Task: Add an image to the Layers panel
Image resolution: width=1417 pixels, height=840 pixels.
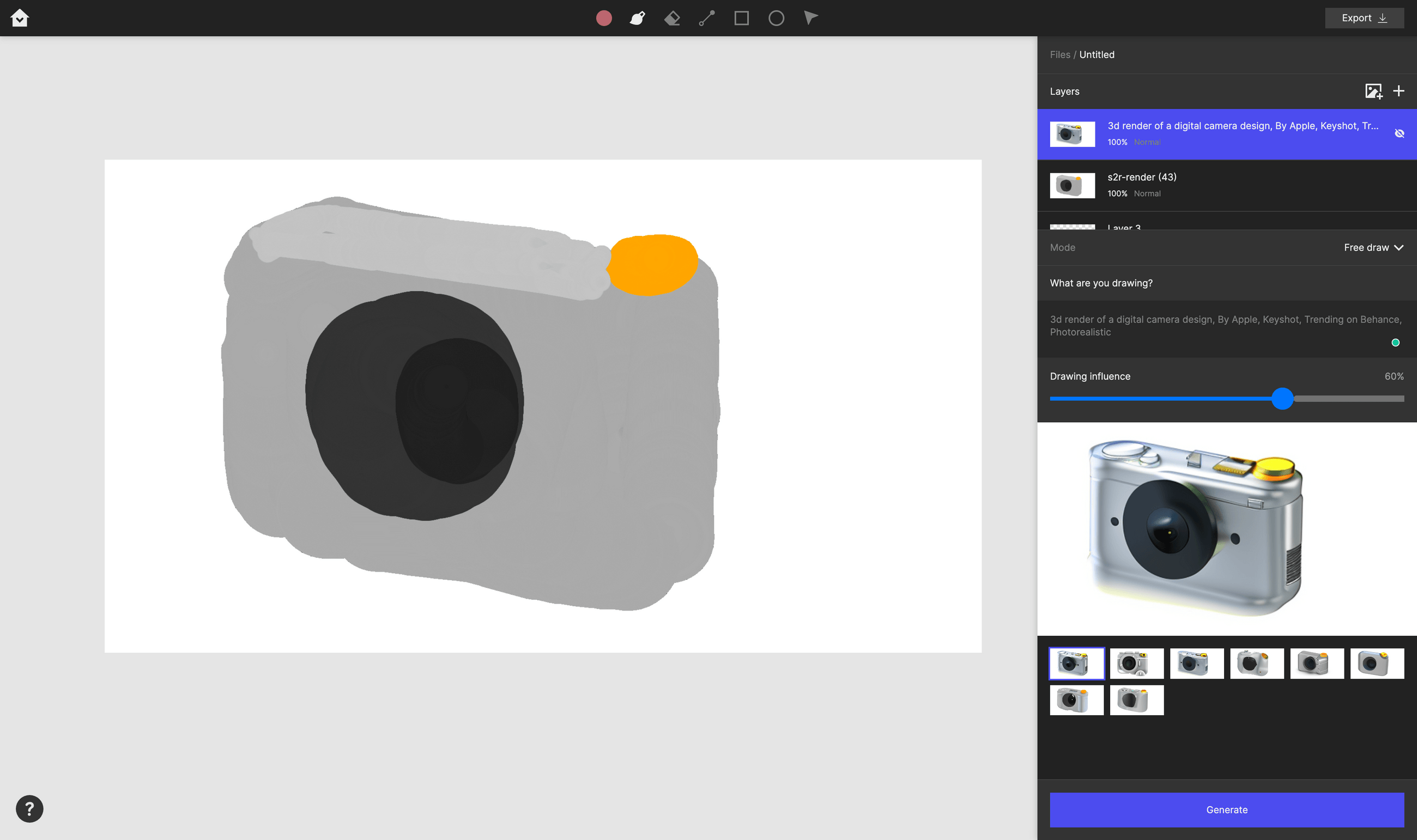Action: [x=1373, y=91]
